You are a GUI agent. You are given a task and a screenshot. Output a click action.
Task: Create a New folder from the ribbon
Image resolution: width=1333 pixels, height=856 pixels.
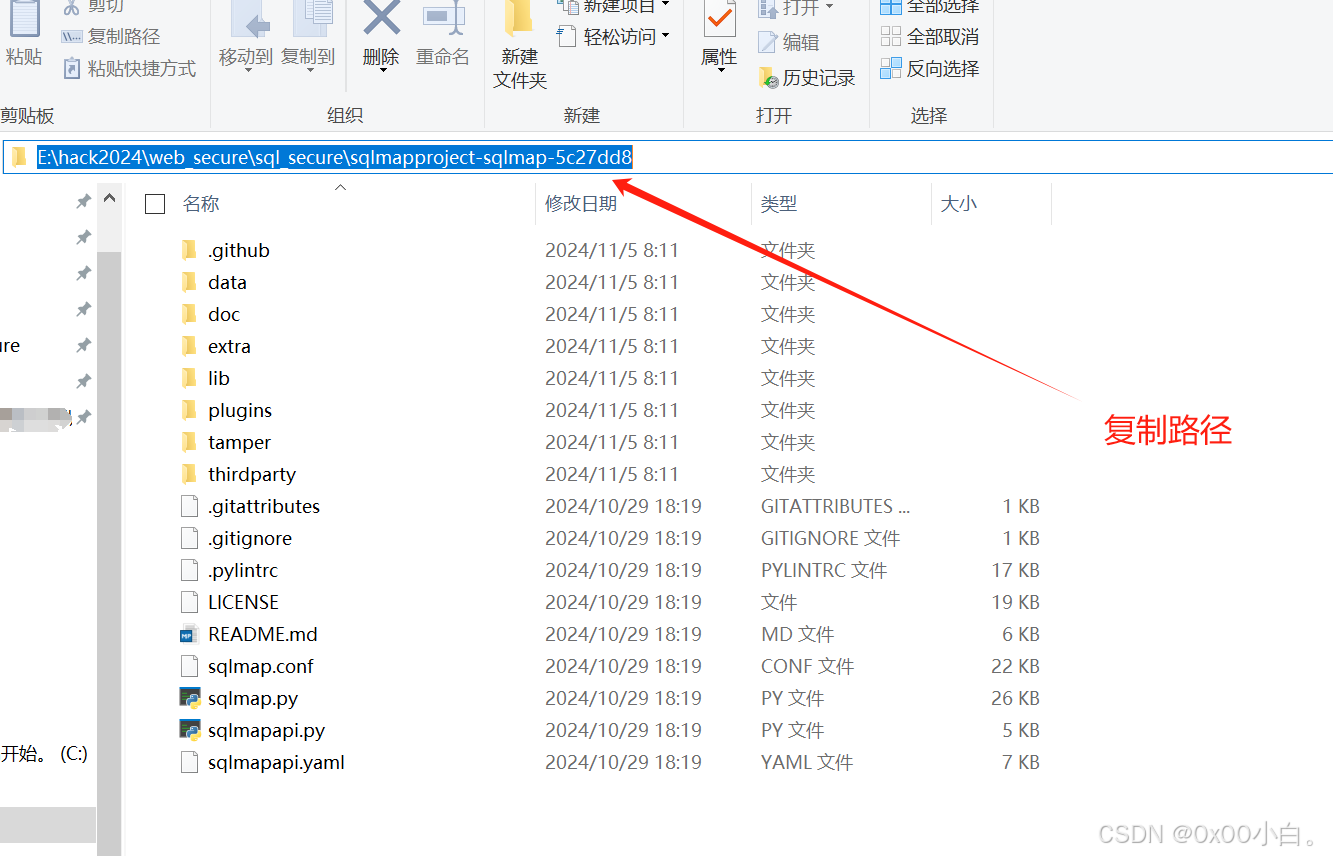pos(520,46)
